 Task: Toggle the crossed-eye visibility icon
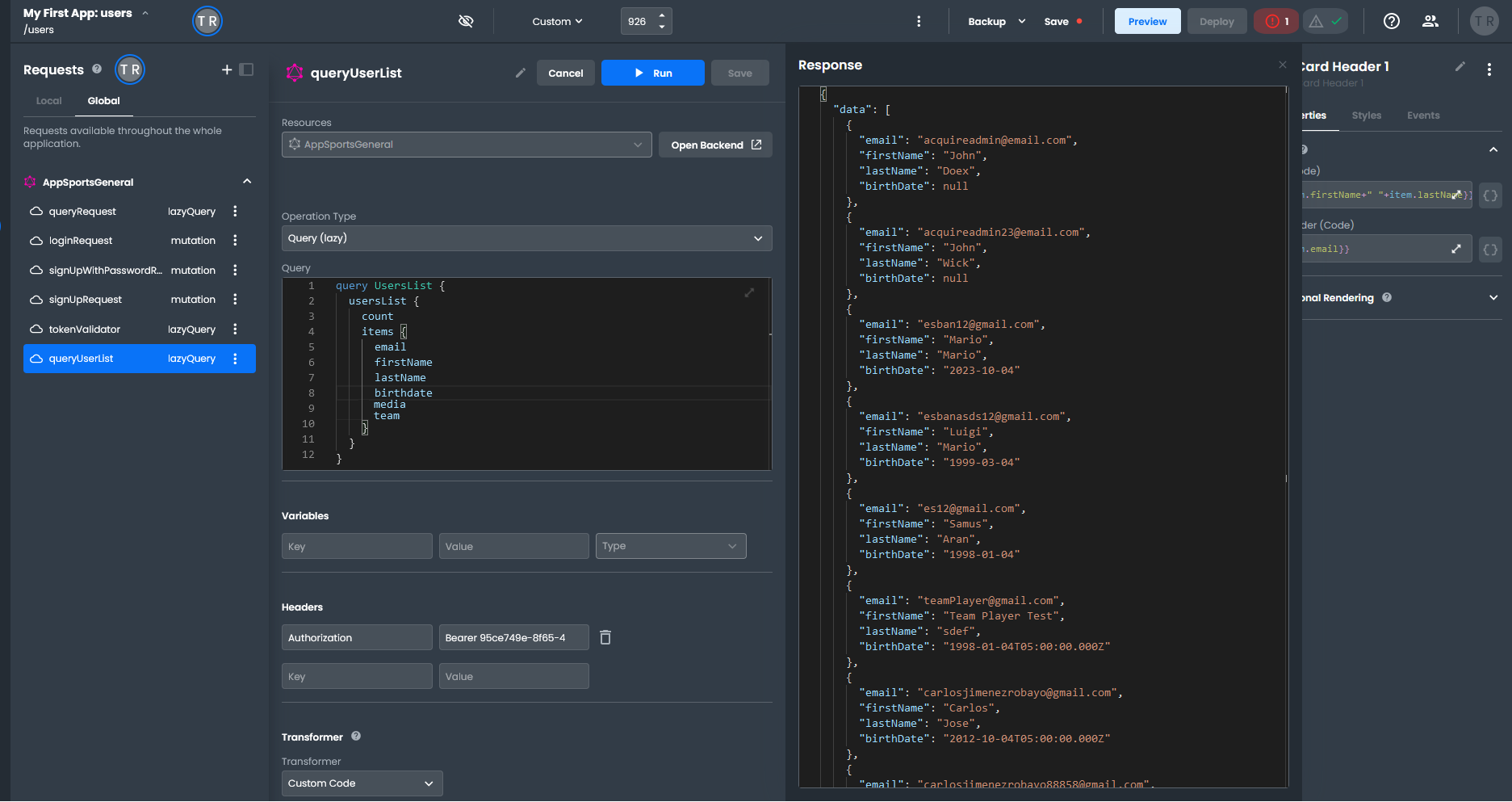coord(466,22)
